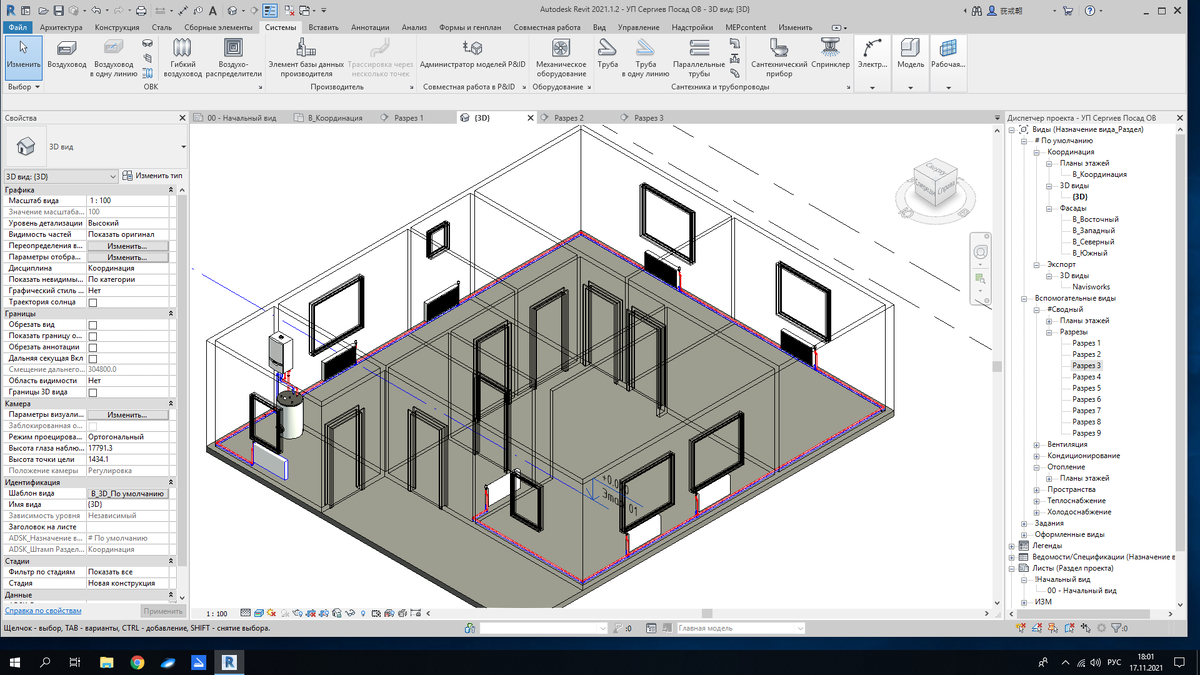Select Разрез 5 in project browser

pos(1086,388)
